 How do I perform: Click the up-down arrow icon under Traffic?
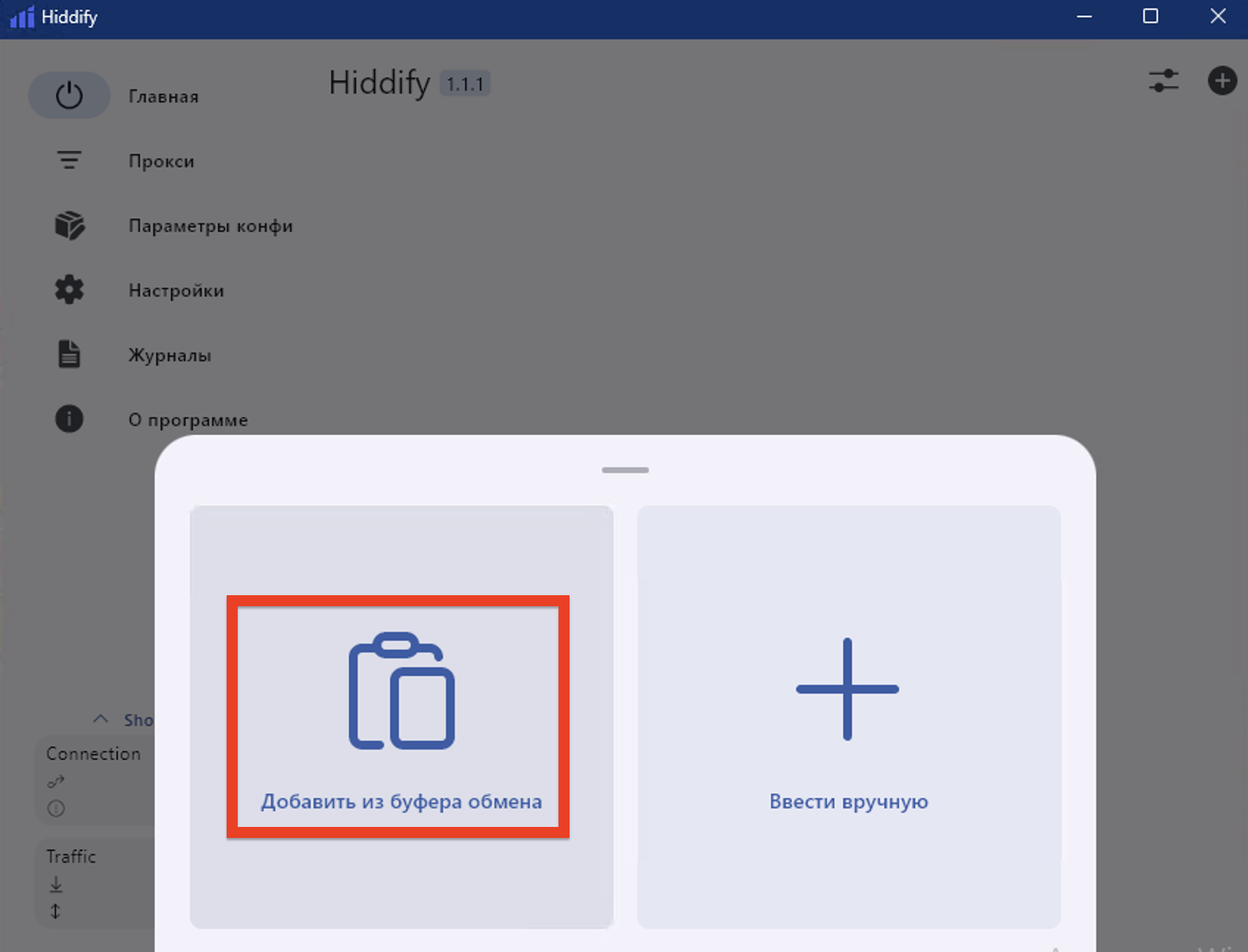tap(56, 912)
